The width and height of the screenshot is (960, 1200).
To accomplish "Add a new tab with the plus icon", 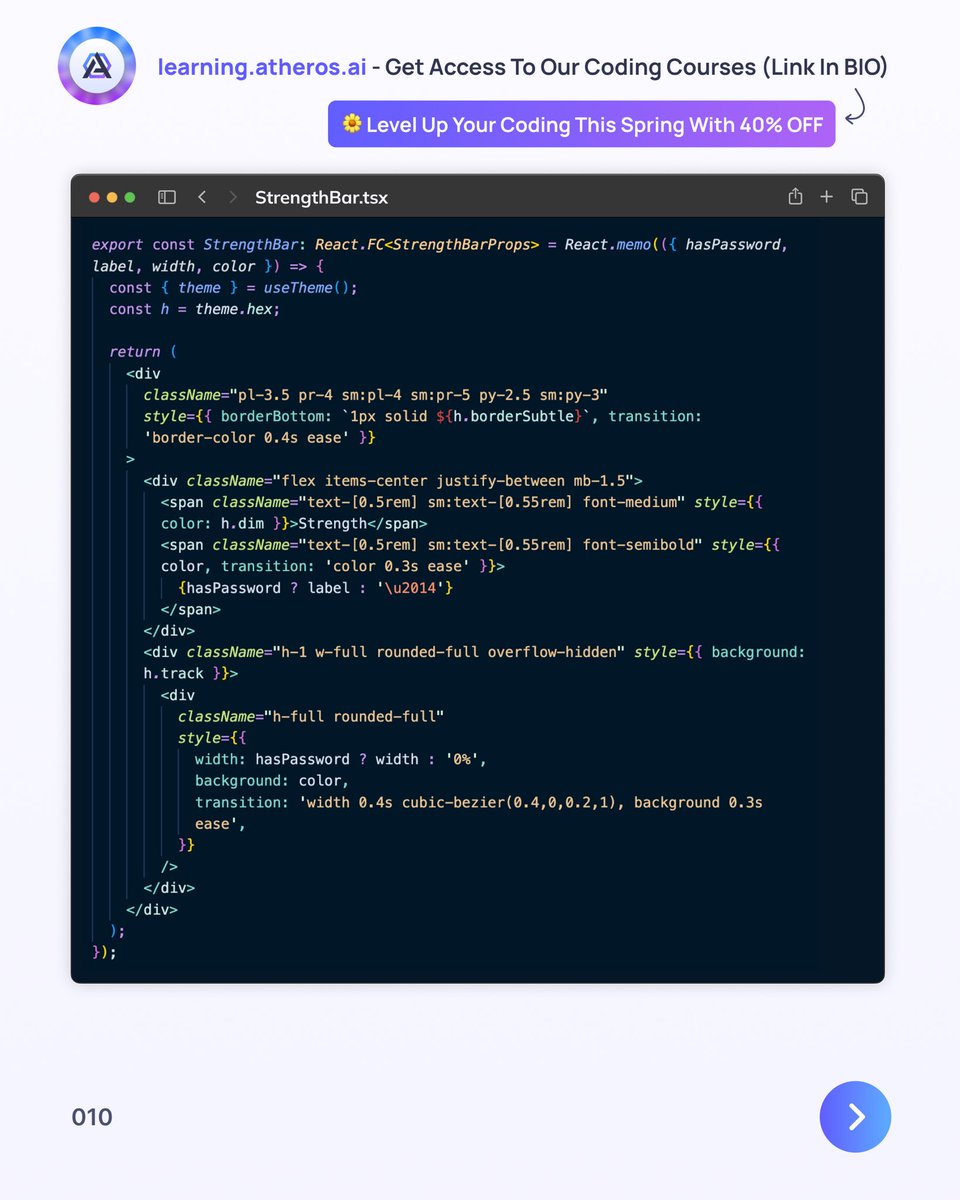I will [827, 197].
